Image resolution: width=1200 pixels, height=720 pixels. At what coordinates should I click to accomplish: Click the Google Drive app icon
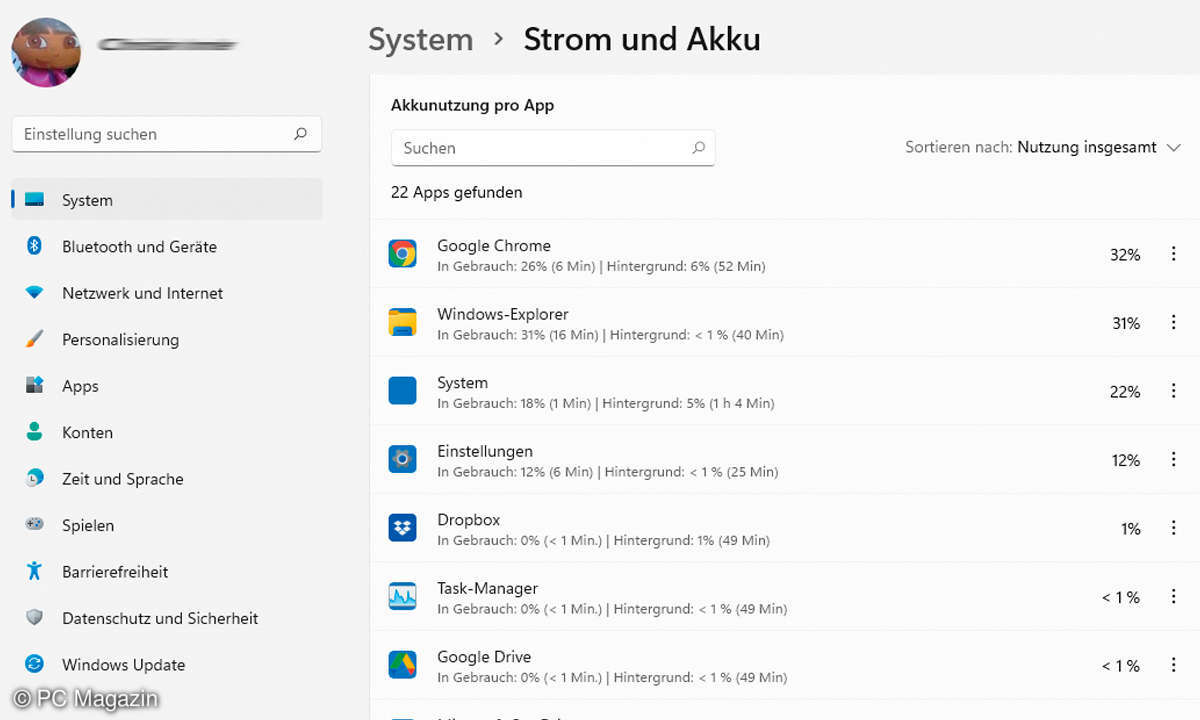coord(402,665)
